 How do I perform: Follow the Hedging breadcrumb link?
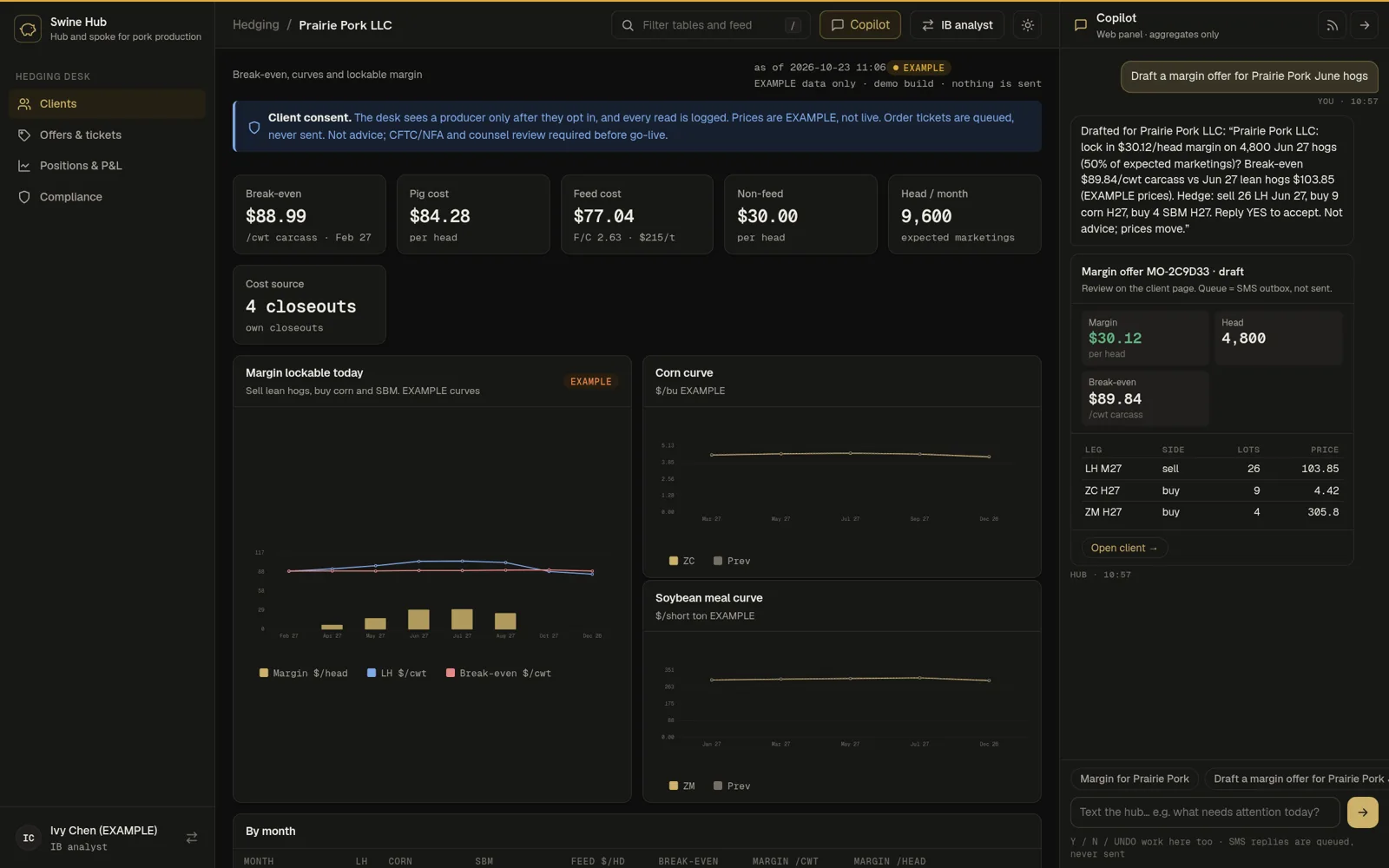pyautogui.click(x=256, y=25)
